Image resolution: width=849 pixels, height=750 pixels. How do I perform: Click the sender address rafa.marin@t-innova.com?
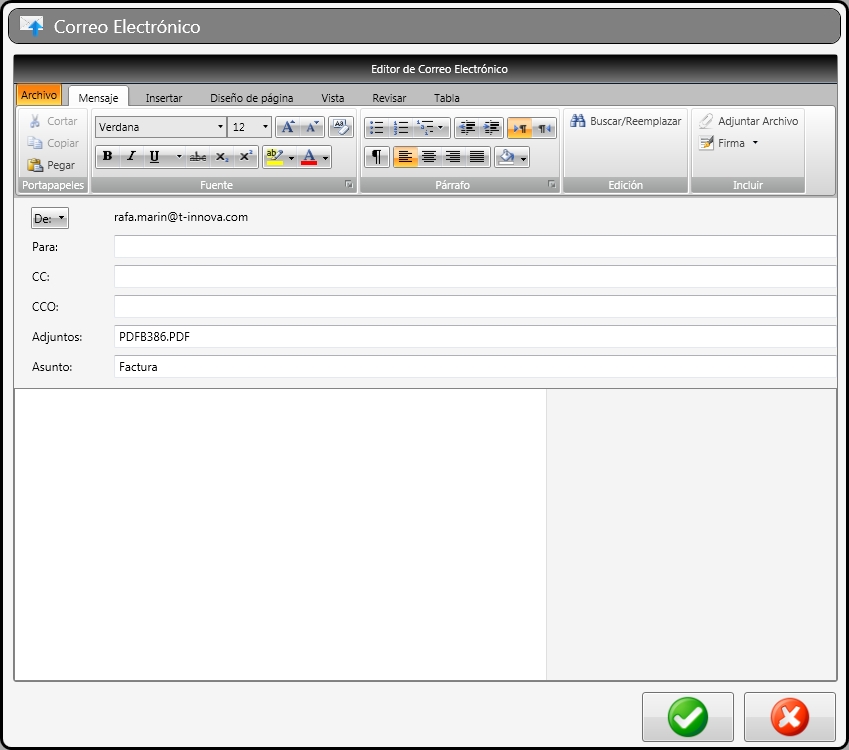181,217
